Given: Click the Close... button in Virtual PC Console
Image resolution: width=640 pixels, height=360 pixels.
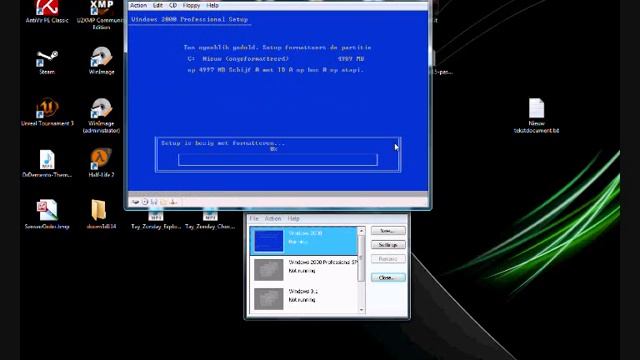Looking at the screenshot, I should 388,277.
